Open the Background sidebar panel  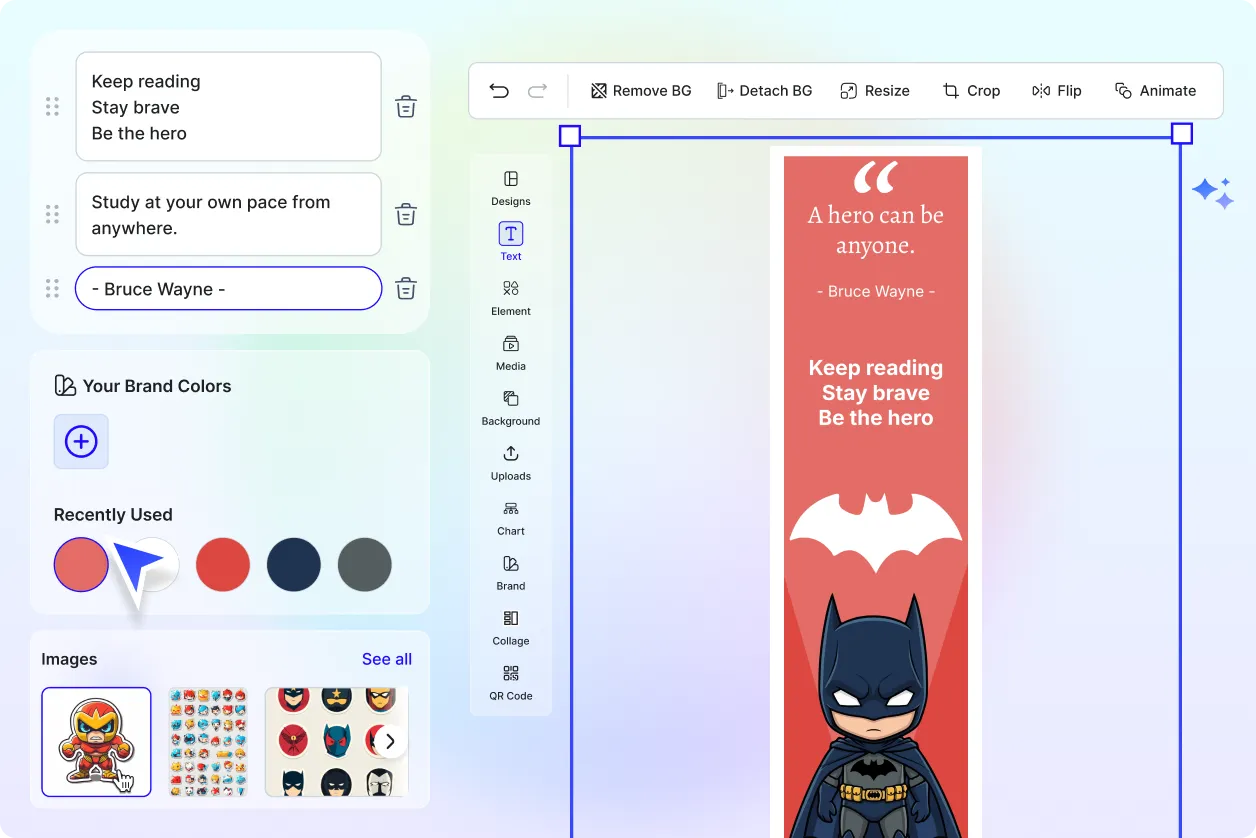pyautogui.click(x=511, y=408)
